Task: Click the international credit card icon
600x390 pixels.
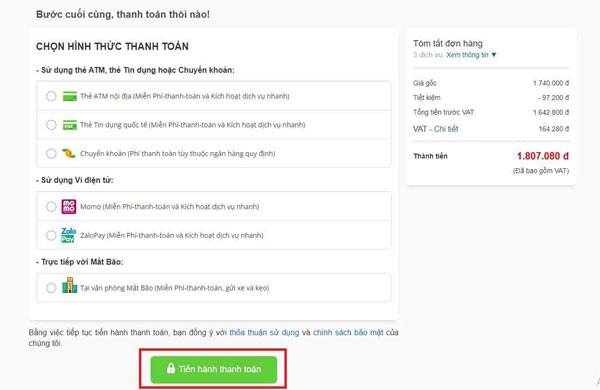Action: 70,125
